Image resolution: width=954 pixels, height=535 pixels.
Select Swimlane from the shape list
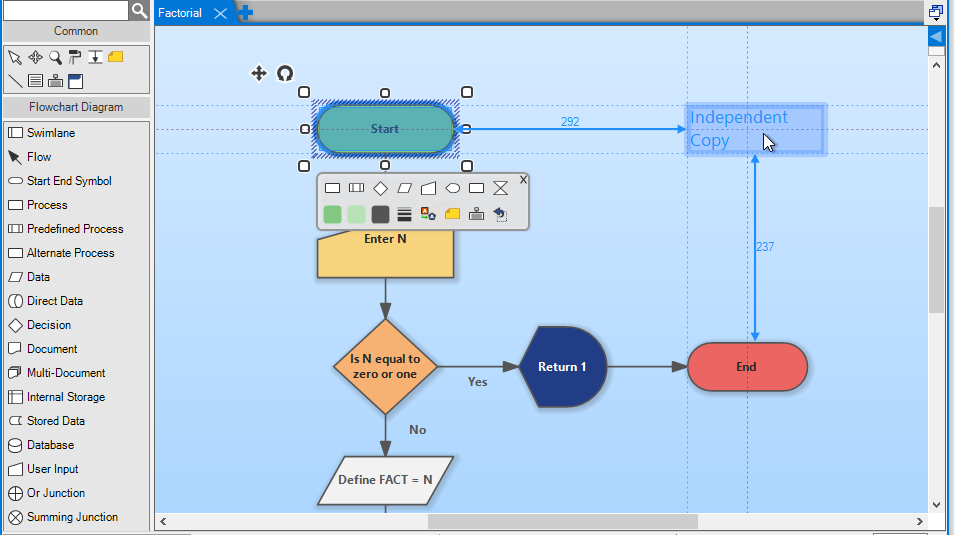pyautogui.click(x=76, y=133)
